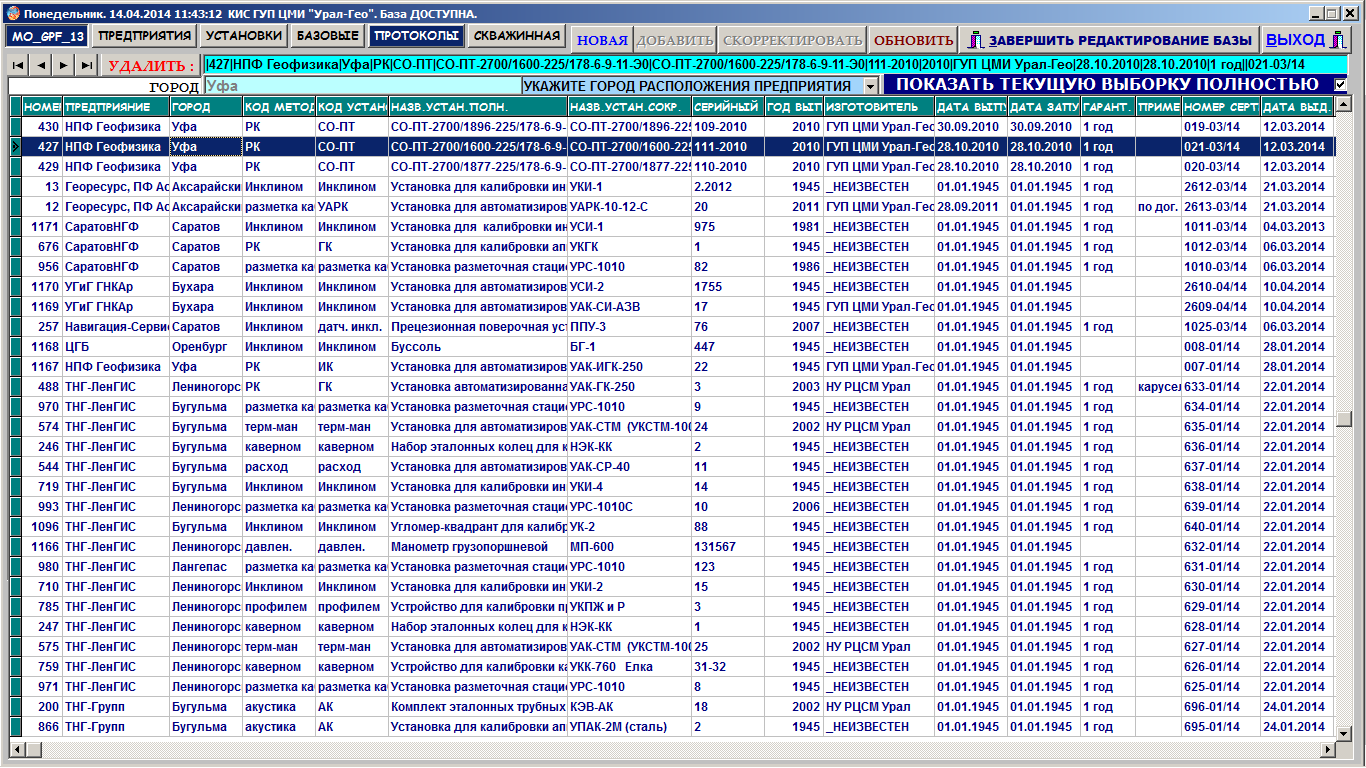This screenshot has width=1366, height=768.
Task: Open the УСТАНОВКИ tab
Action: coord(242,36)
